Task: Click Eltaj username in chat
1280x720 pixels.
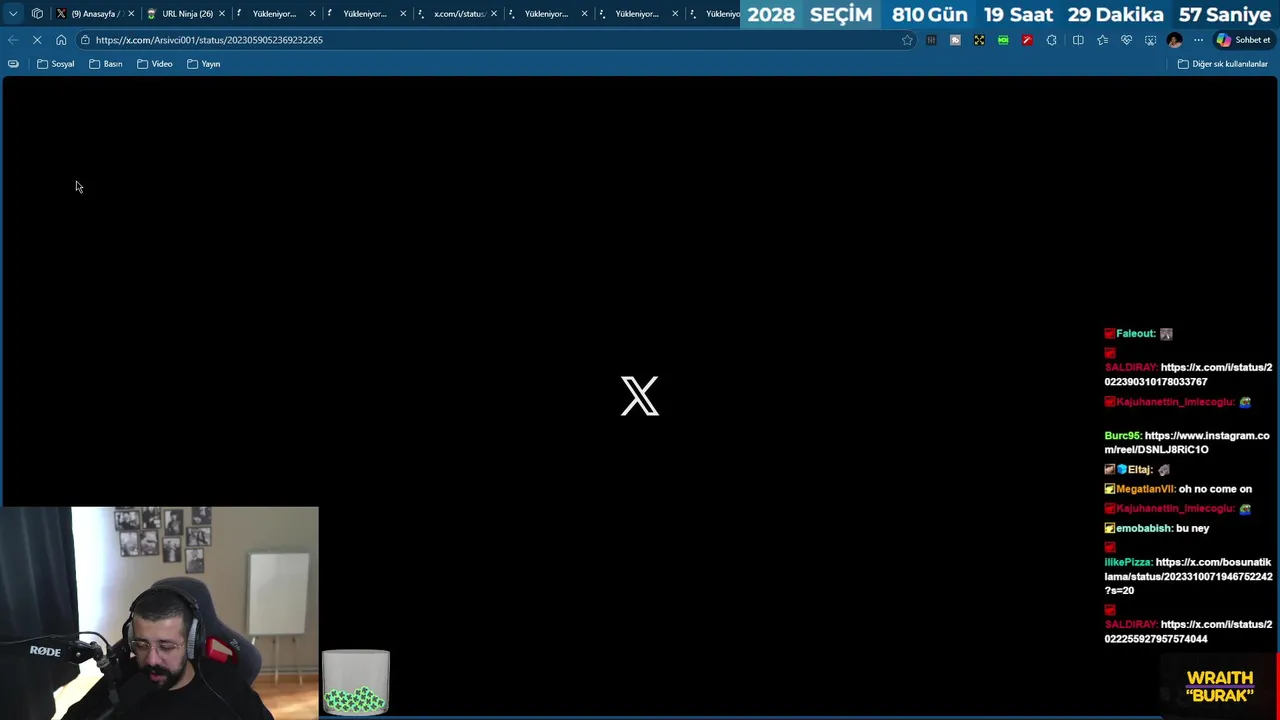Action: pyautogui.click(x=1140, y=469)
